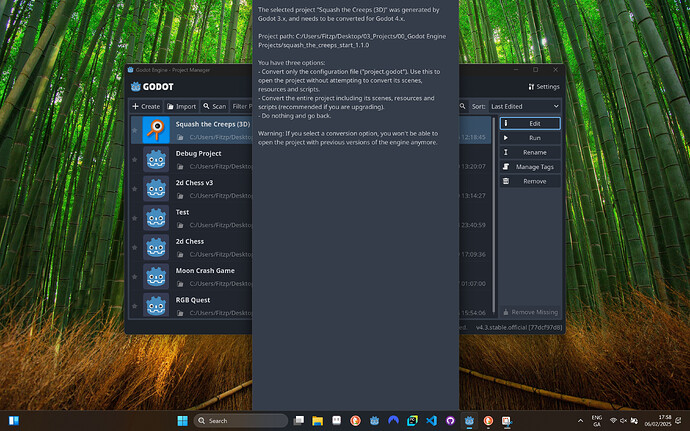Open the Snipping Tool taskbar icon

pyautogui.click(x=507, y=421)
